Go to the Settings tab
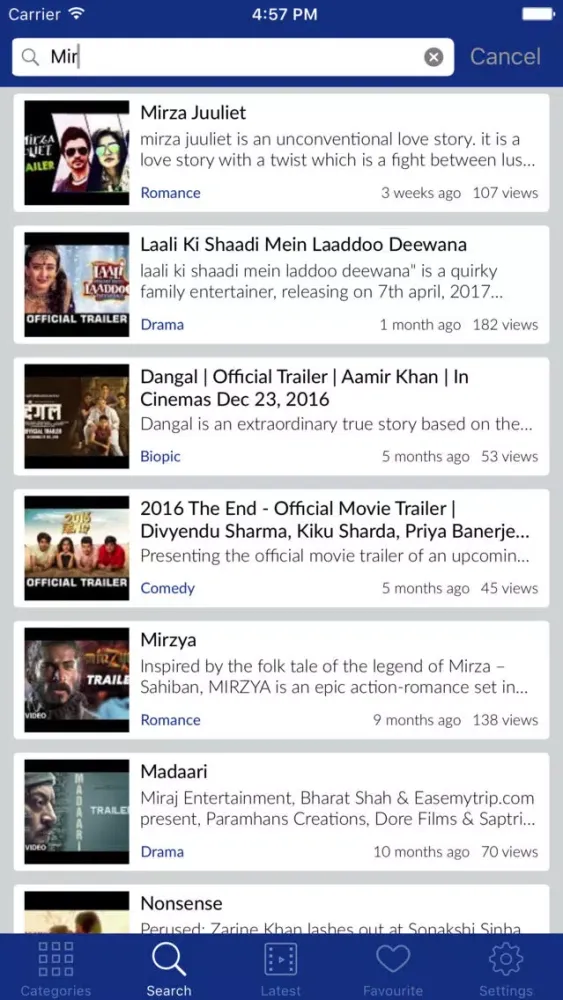This screenshot has width=563, height=1000. pyautogui.click(x=506, y=969)
